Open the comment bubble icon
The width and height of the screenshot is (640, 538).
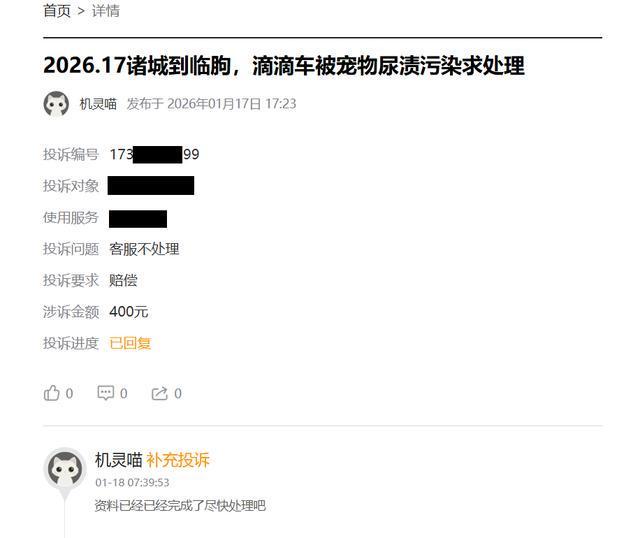click(x=105, y=393)
